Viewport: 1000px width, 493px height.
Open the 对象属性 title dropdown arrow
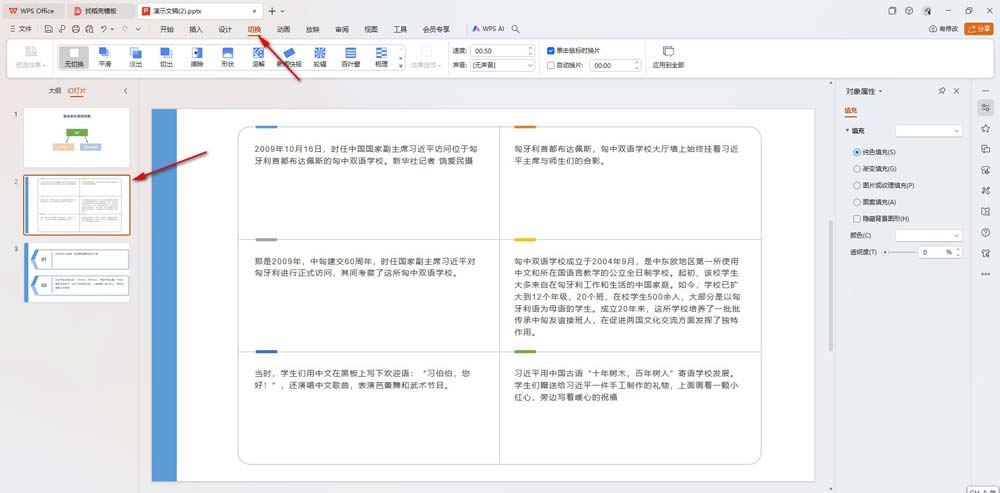pos(881,91)
